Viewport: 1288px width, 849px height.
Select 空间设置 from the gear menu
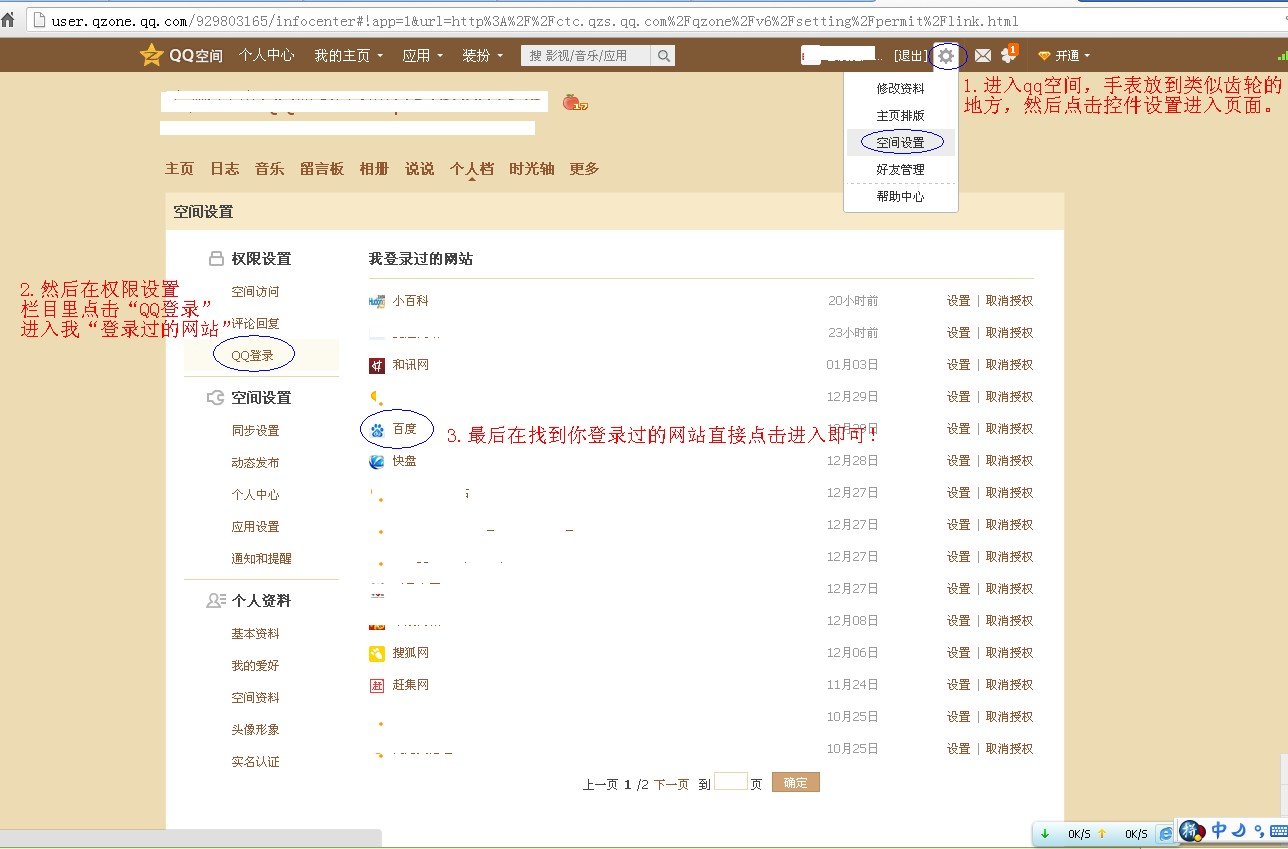pyautogui.click(x=900, y=142)
